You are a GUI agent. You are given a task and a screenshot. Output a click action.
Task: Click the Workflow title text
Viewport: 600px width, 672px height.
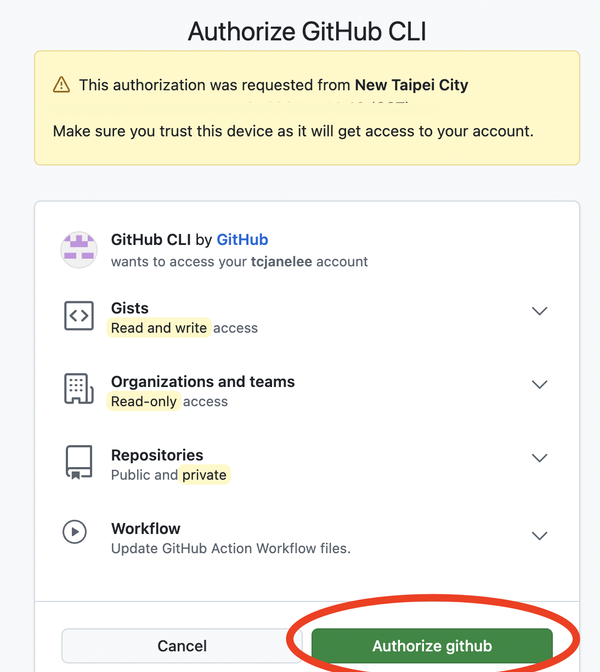point(145,528)
